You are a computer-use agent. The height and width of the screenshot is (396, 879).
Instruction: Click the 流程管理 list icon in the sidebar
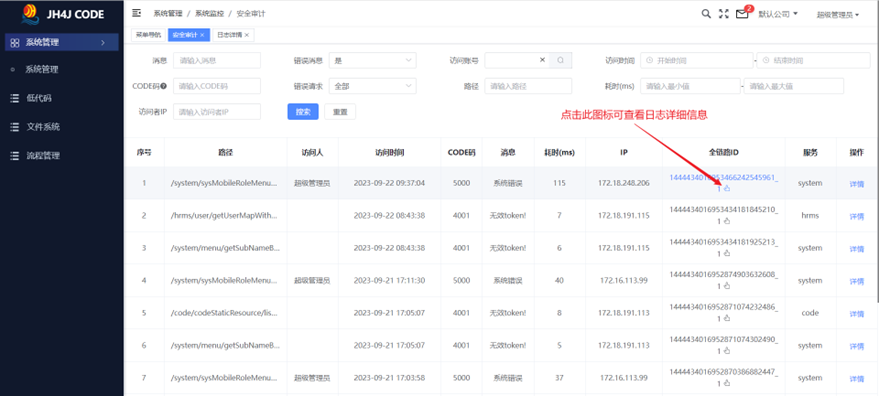pos(15,156)
